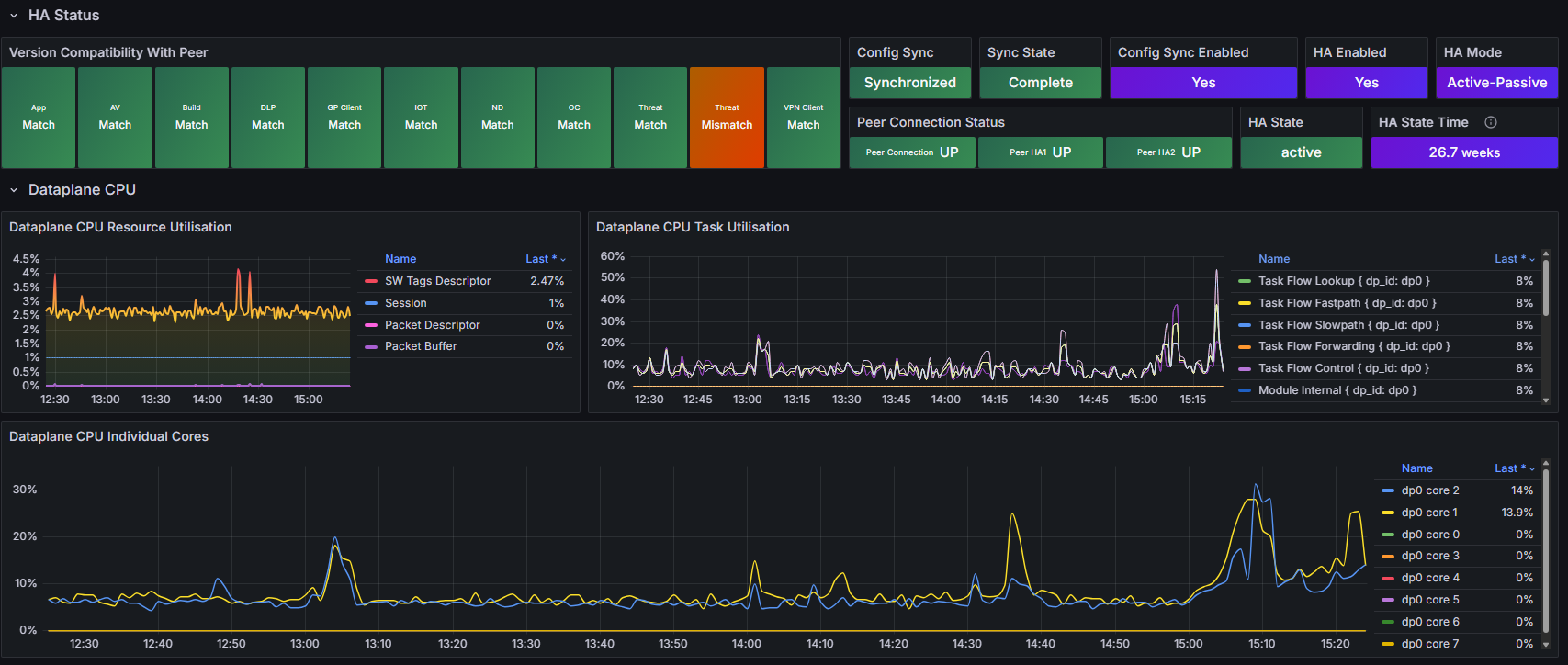Click the dp0 core 1 yellow legend icon
The image size is (1568, 665).
click(1388, 513)
